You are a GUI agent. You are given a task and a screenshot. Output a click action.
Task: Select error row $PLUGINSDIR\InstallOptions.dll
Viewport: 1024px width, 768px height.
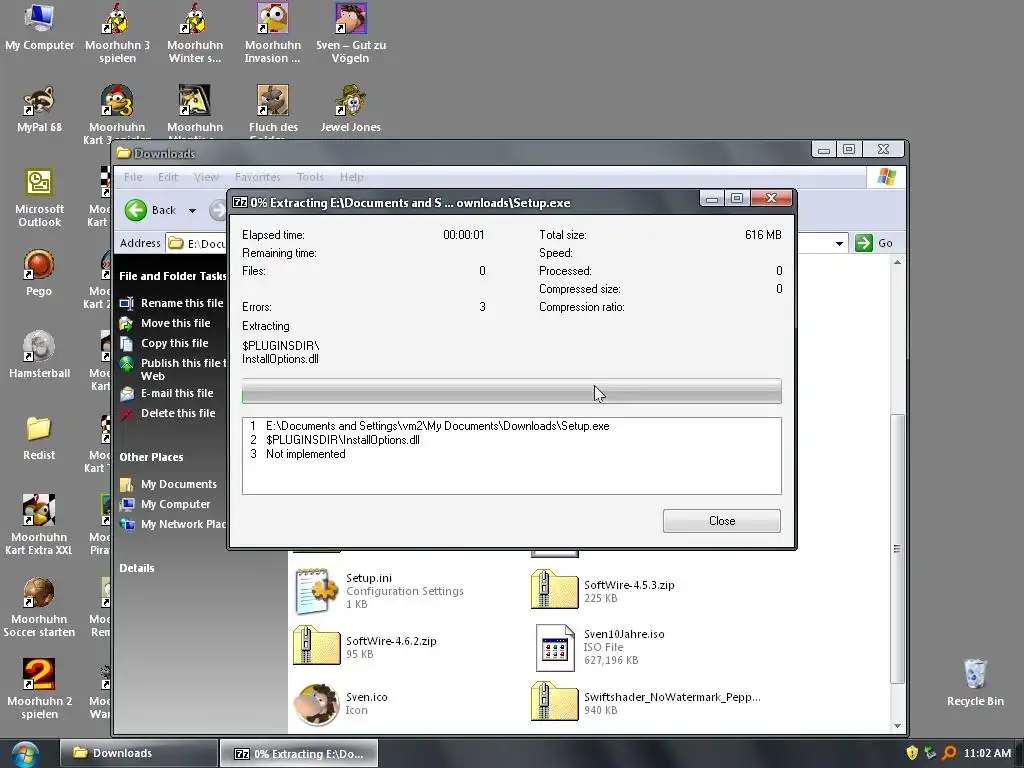(511, 440)
